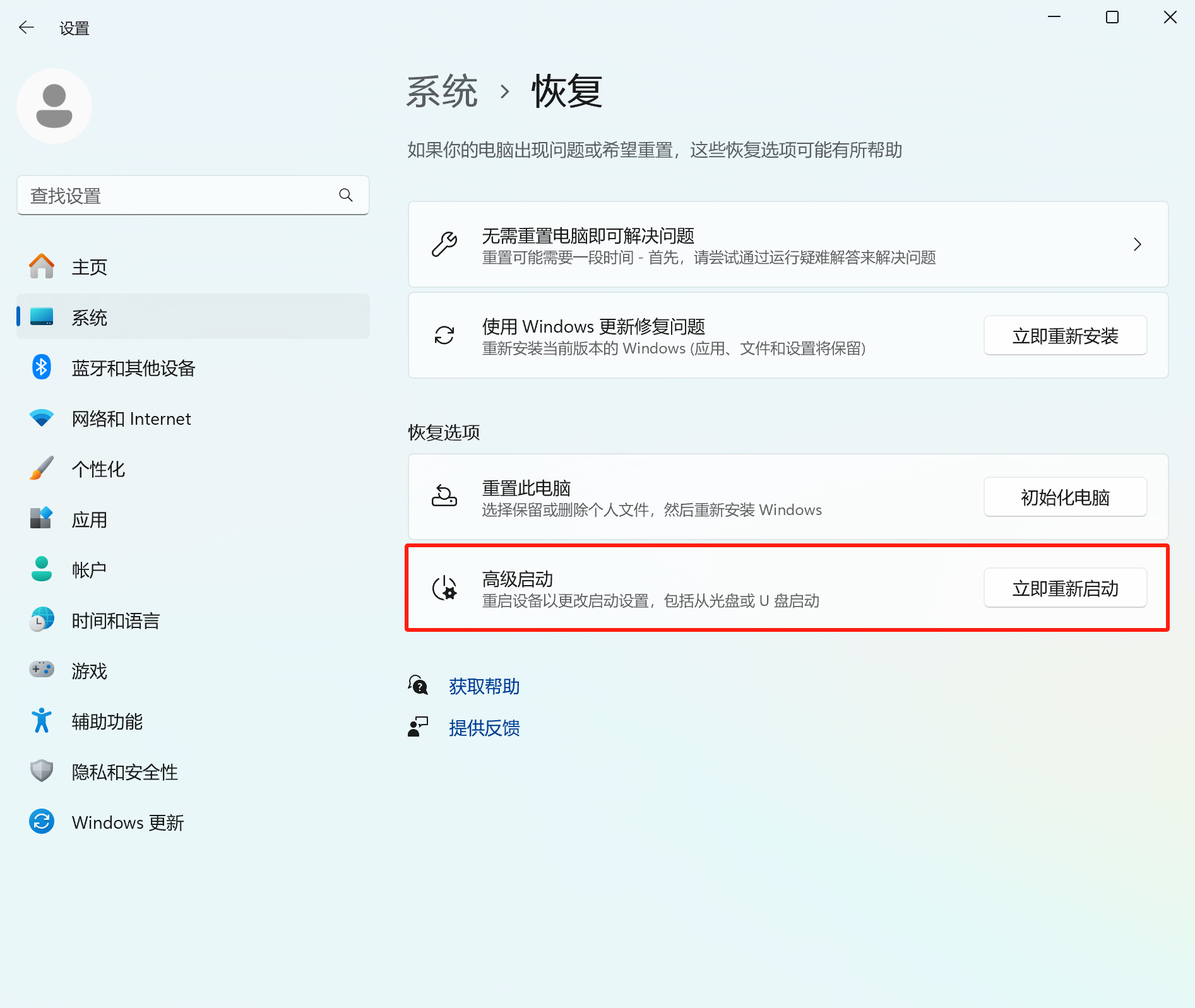This screenshot has width=1195, height=1008.
Task: Click the refresh arrows icon for Windows 更新修复
Action: pos(444,335)
